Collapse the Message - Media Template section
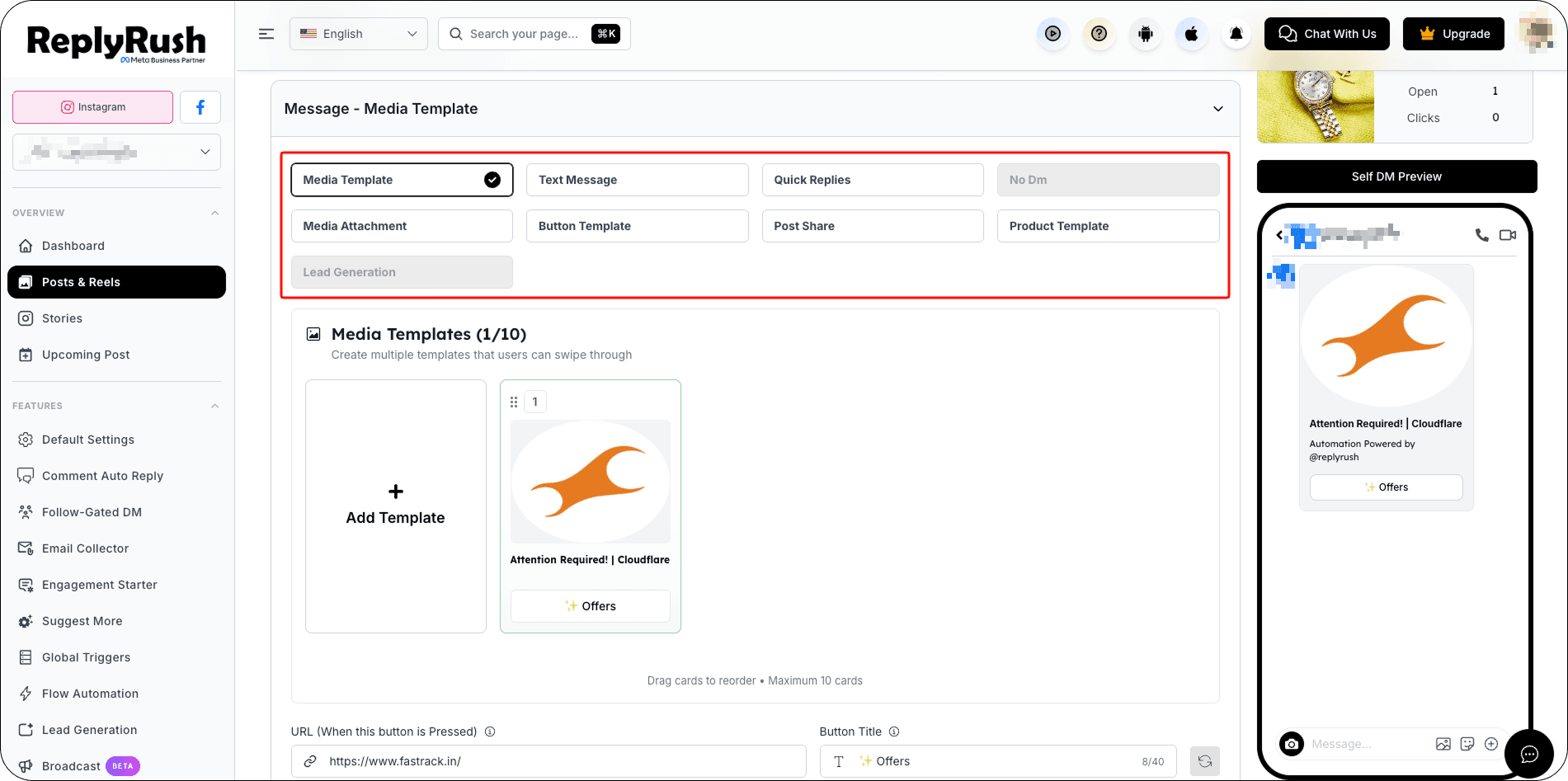 click(1218, 109)
